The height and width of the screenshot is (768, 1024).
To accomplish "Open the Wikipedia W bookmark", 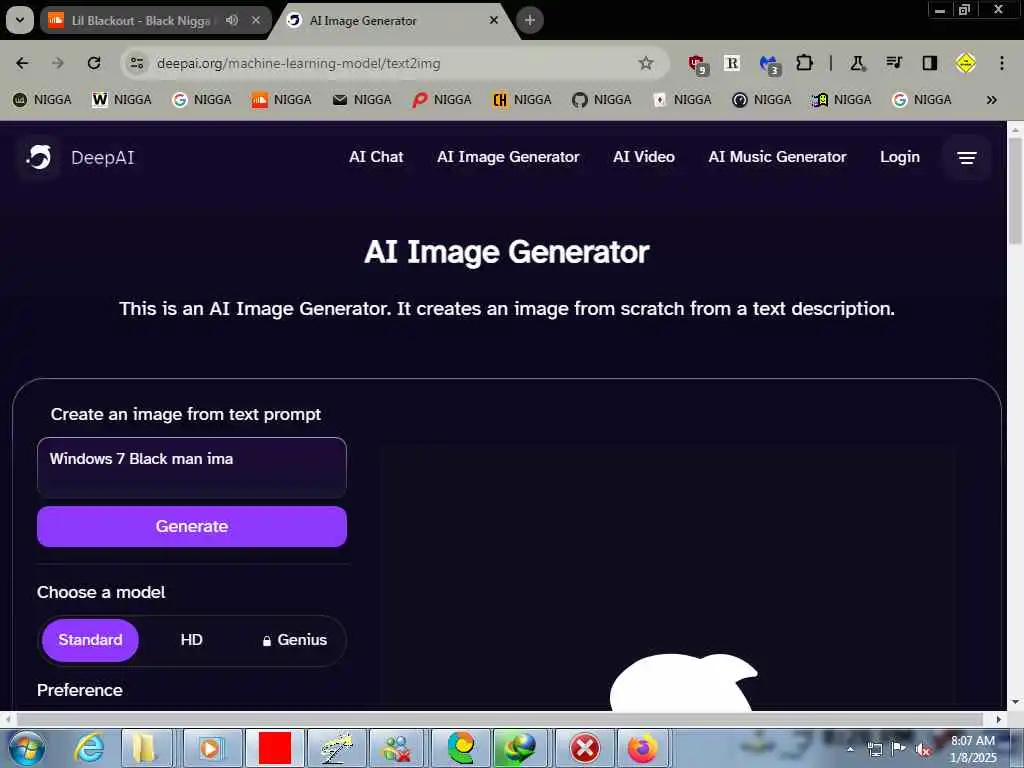I will point(121,99).
